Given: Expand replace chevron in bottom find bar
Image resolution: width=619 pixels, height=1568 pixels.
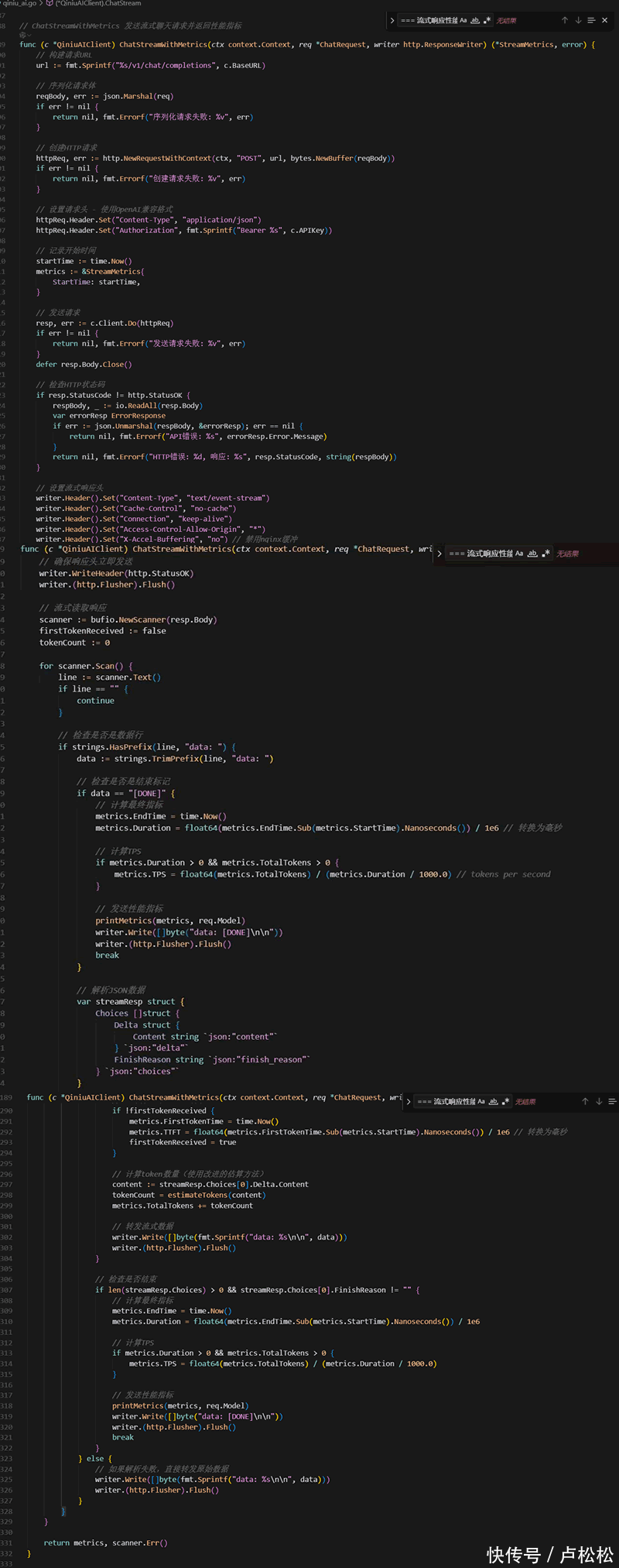Looking at the screenshot, I should pos(409,1101).
